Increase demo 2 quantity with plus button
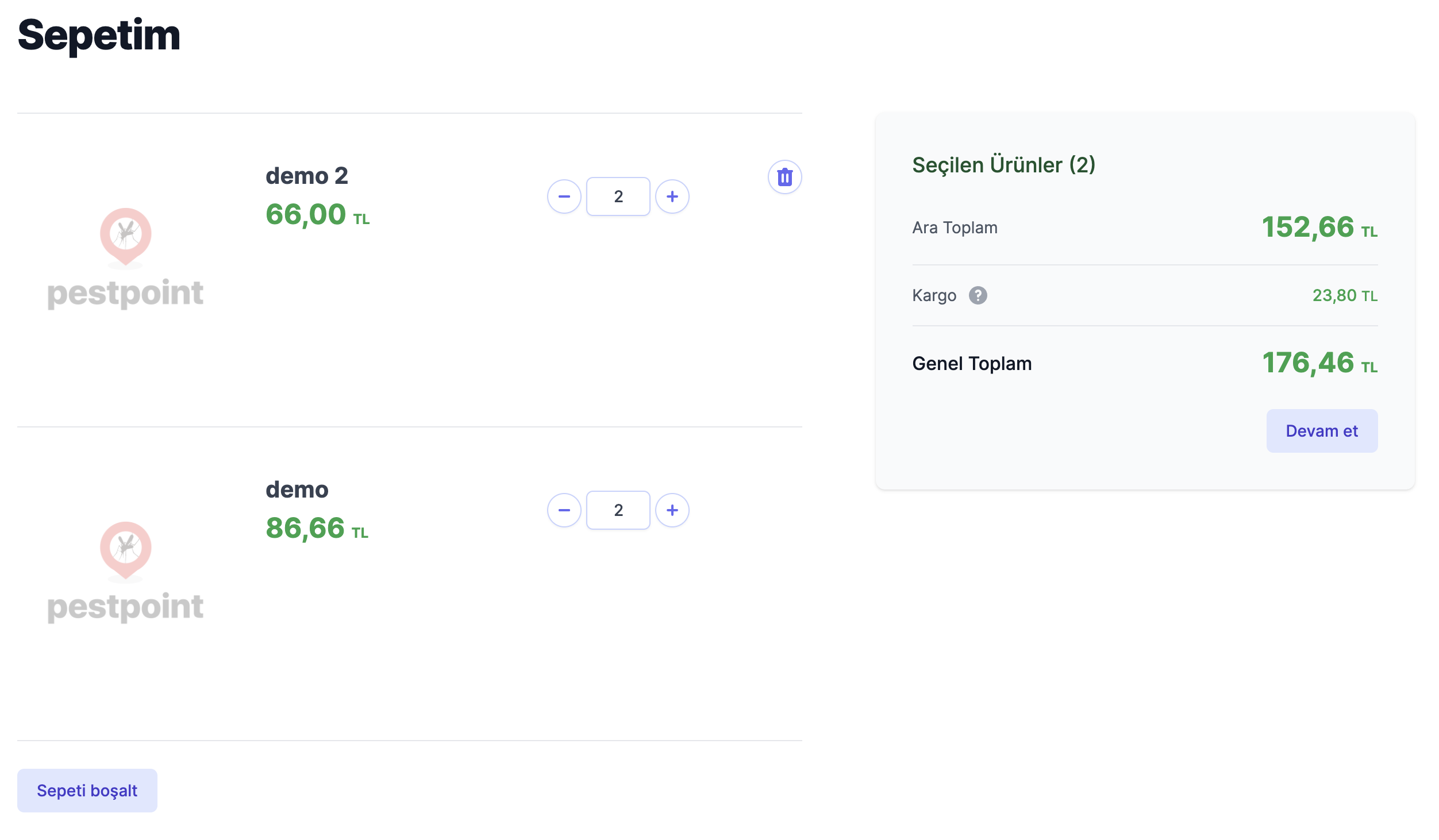The image size is (1439, 840). click(672, 196)
